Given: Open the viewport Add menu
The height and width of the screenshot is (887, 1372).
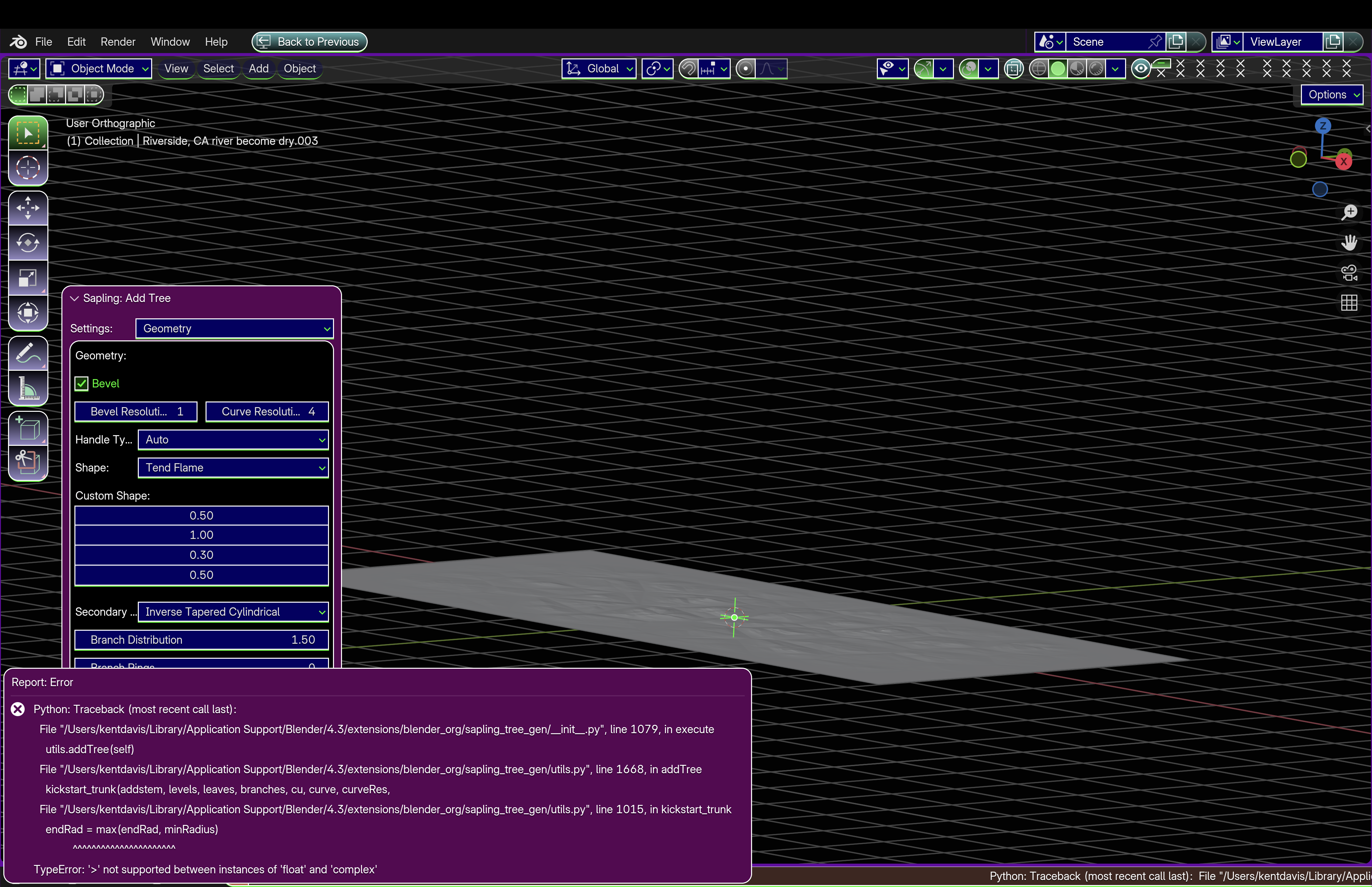Looking at the screenshot, I should 259,68.
